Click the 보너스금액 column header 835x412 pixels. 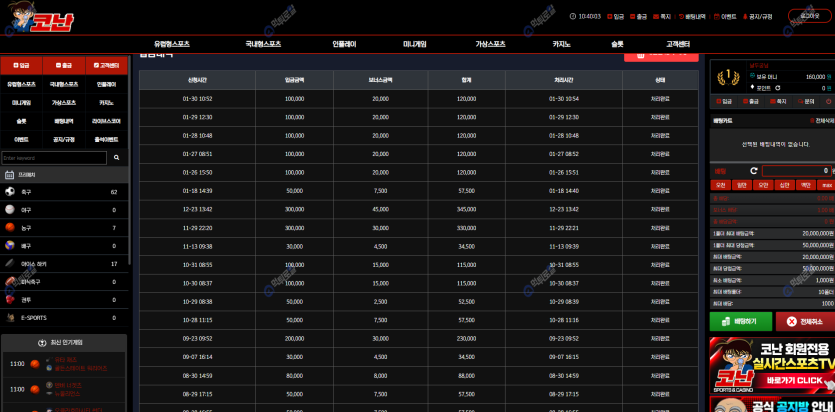380,80
